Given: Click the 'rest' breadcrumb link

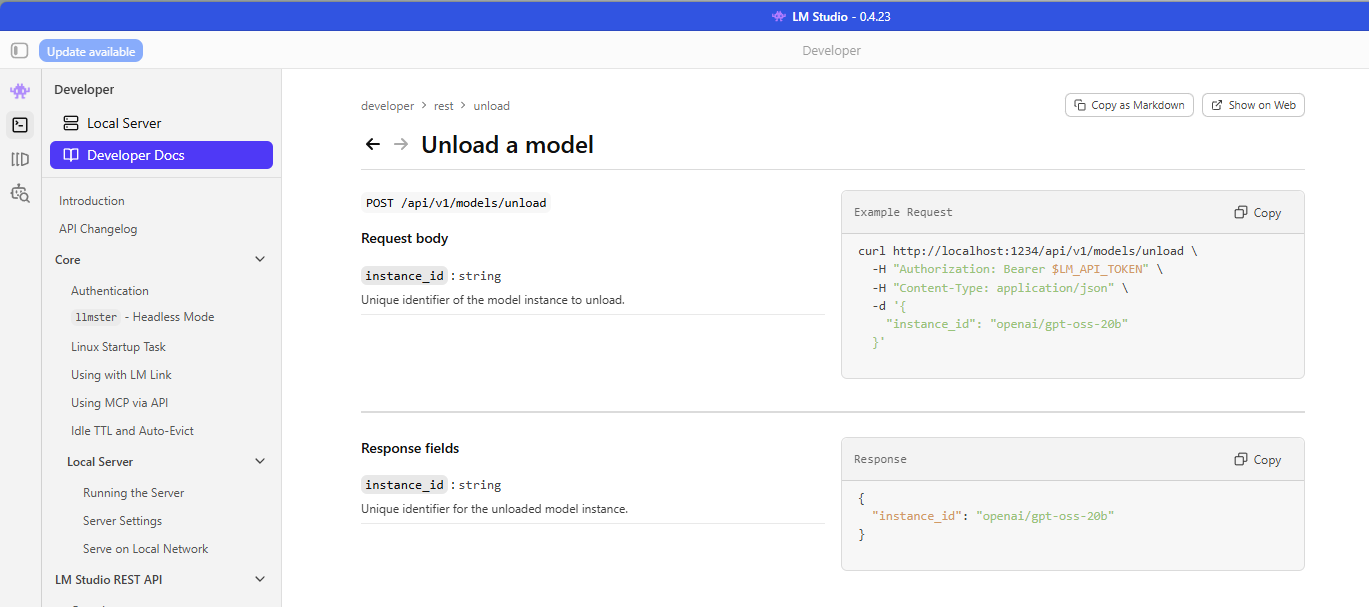Looking at the screenshot, I should 443,106.
